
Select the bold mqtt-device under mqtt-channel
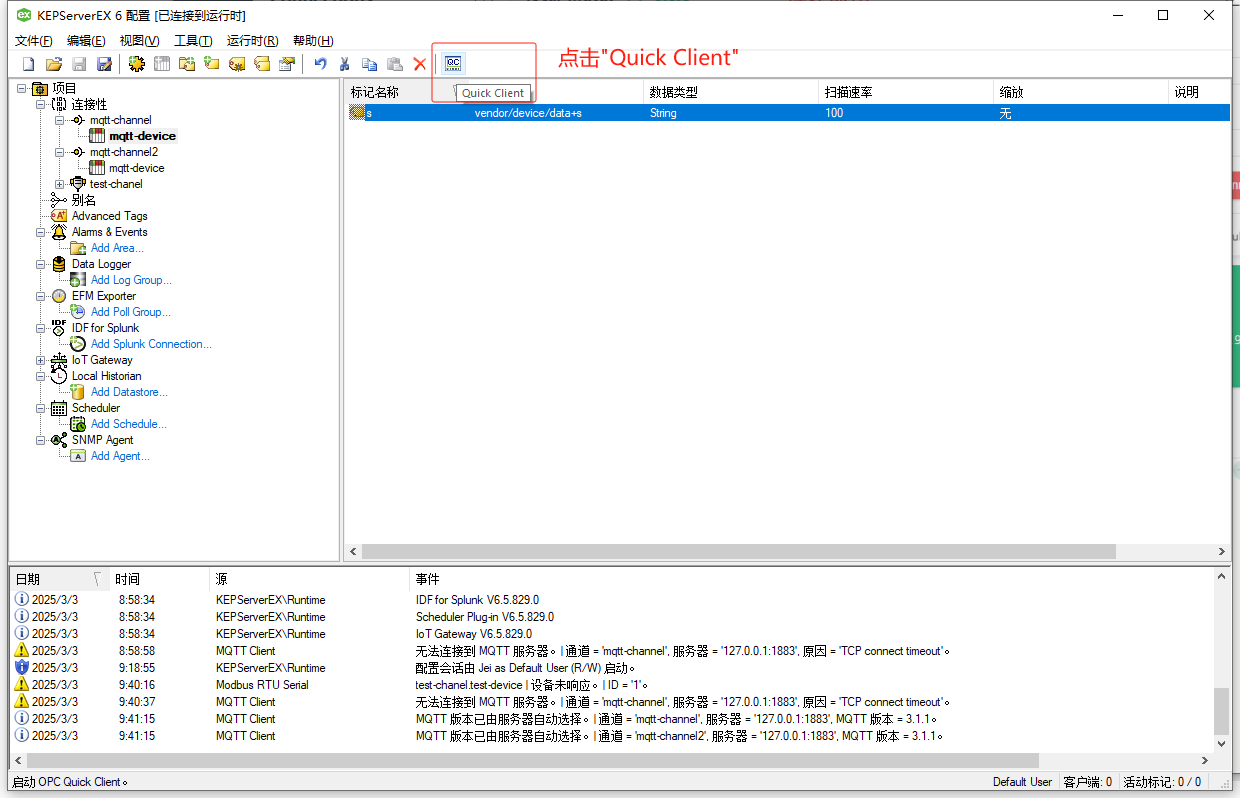[142, 136]
